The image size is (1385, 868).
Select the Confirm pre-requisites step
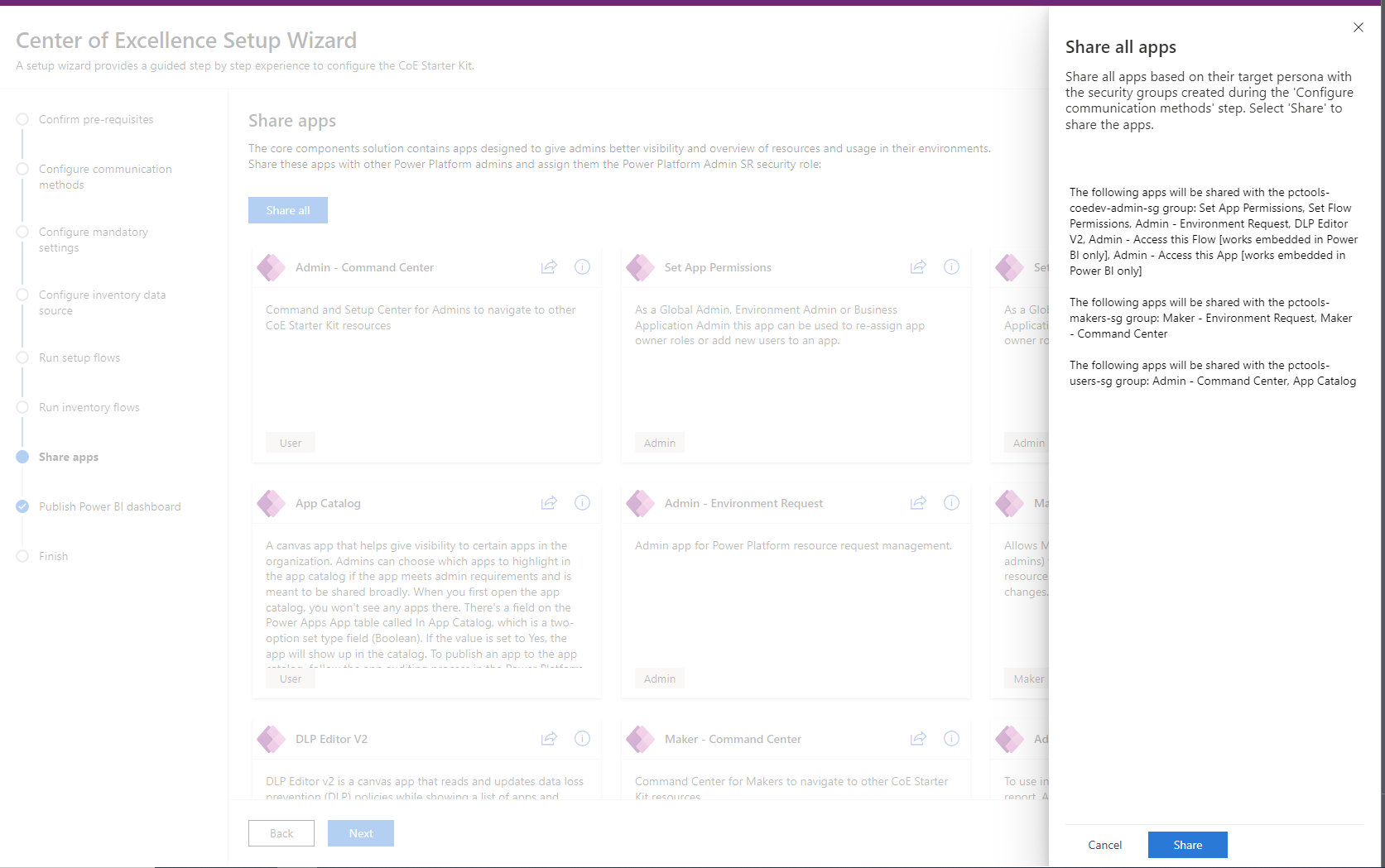[x=96, y=119]
